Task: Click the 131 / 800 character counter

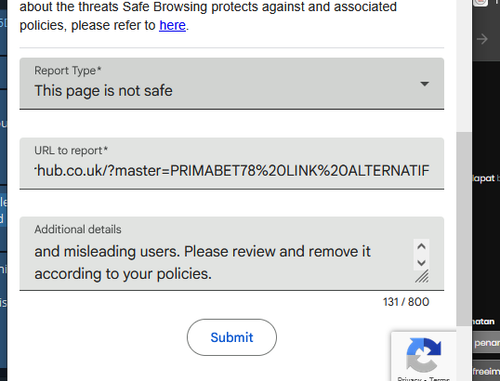Action: click(x=406, y=302)
